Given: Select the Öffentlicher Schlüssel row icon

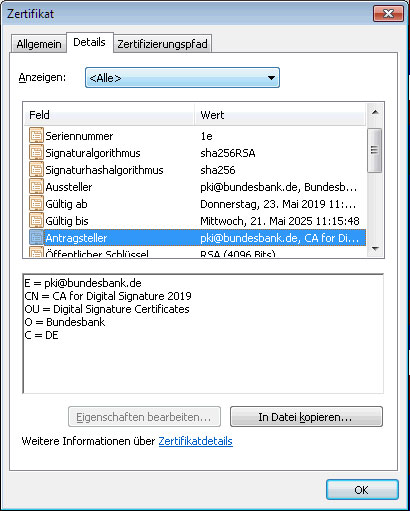Looking at the screenshot, I should pyautogui.click(x=36, y=252).
